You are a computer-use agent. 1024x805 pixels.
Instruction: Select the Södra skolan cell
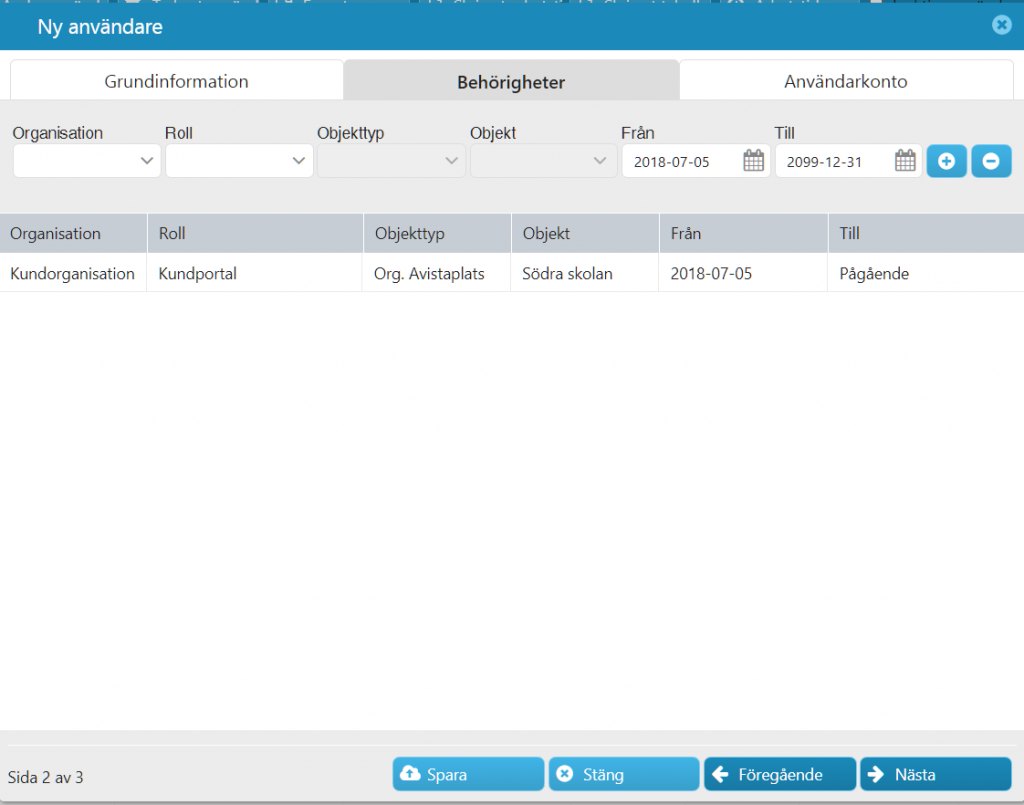(x=584, y=273)
